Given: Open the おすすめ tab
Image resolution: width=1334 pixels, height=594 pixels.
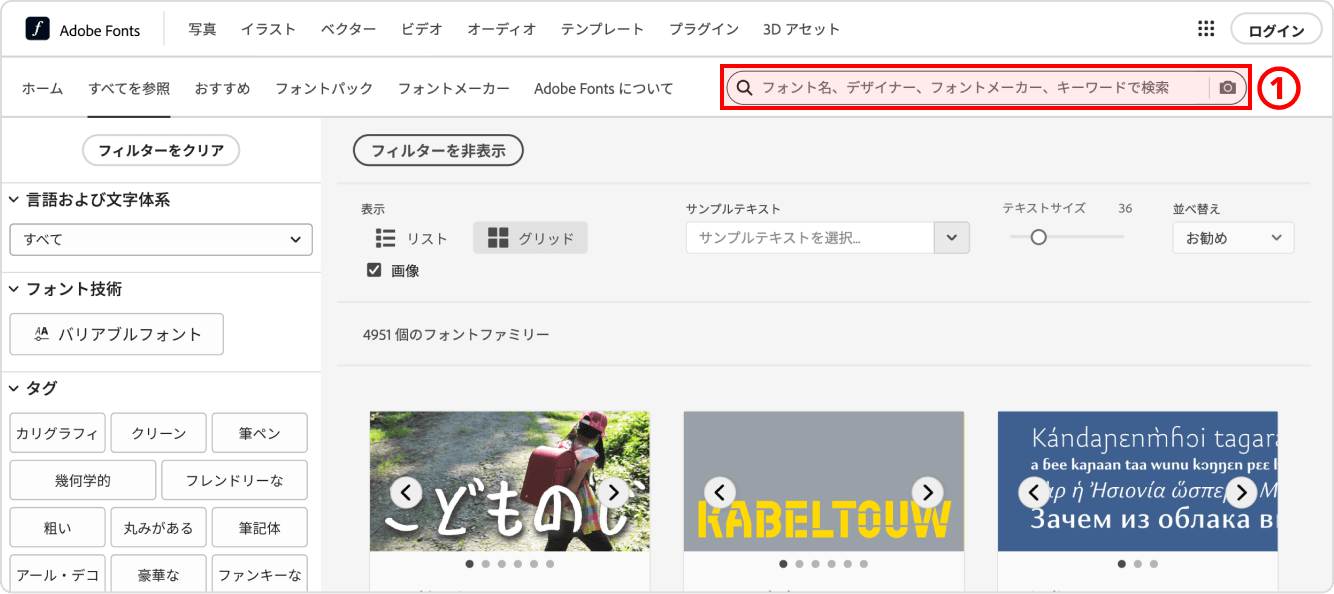Looking at the screenshot, I should click(x=223, y=88).
